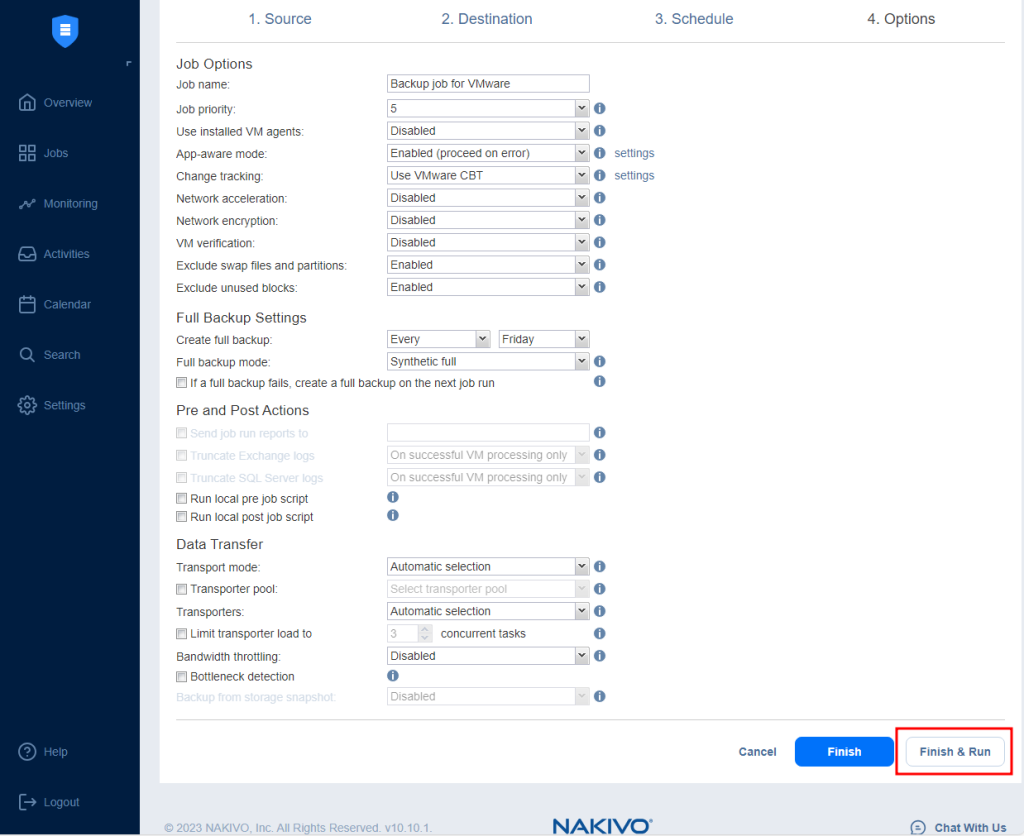
Task: Open the Transport mode dropdown
Action: tap(488, 566)
